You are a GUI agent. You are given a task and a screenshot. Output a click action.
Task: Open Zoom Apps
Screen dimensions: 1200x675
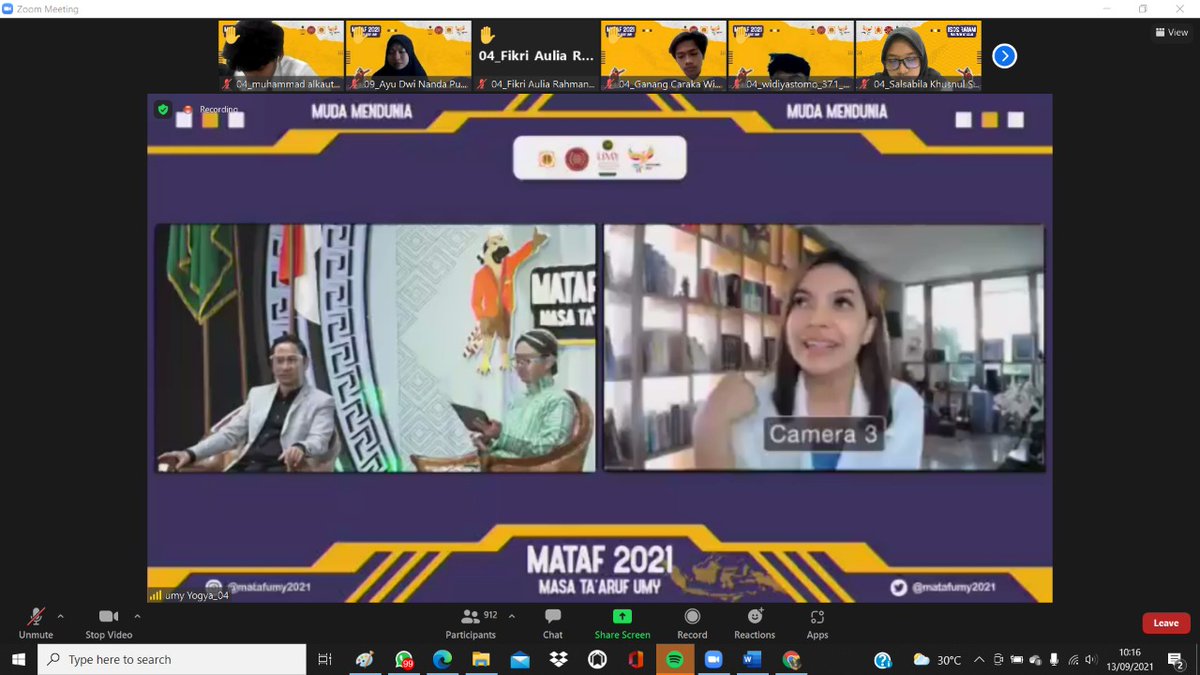817,622
